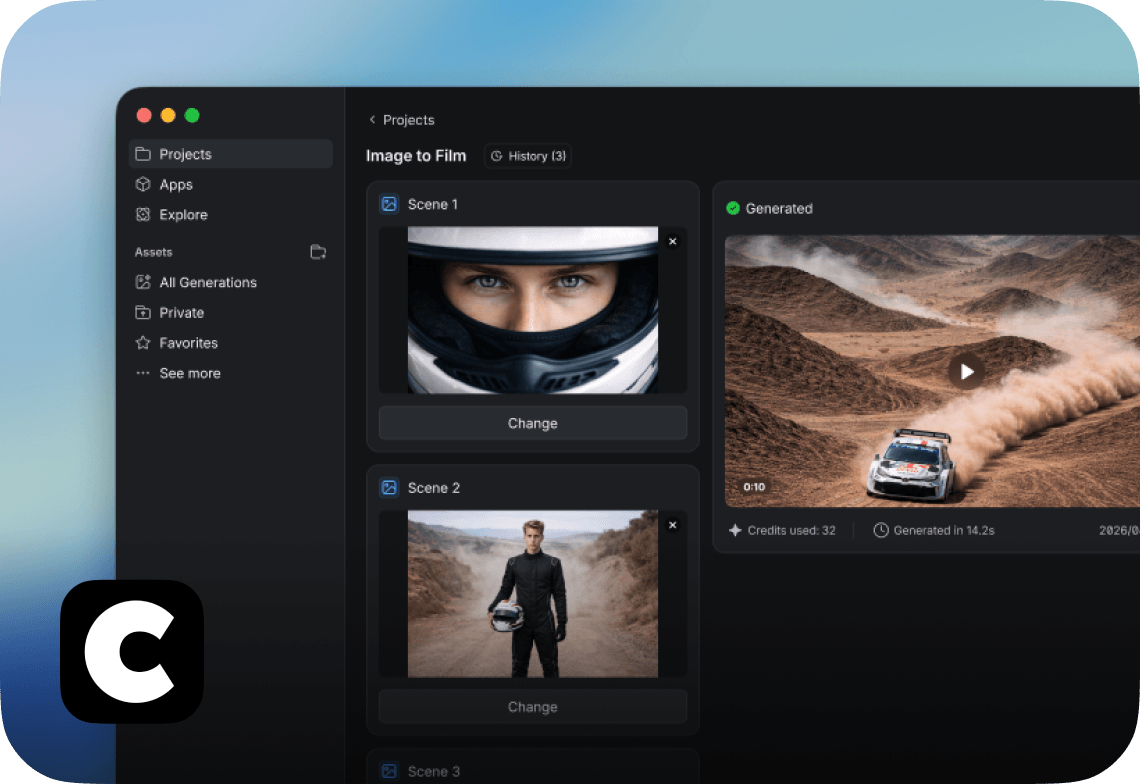Maximize the window with the green button
This screenshot has height=784, width=1140.
click(192, 115)
